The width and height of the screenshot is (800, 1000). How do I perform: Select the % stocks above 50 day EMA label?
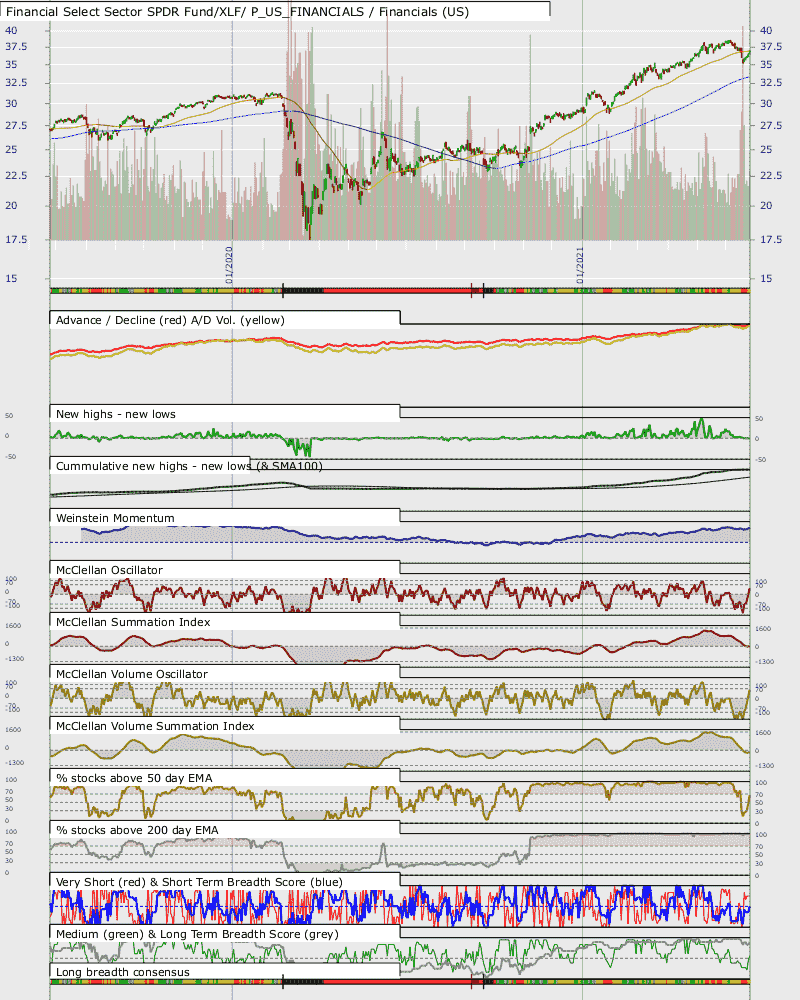point(134,778)
